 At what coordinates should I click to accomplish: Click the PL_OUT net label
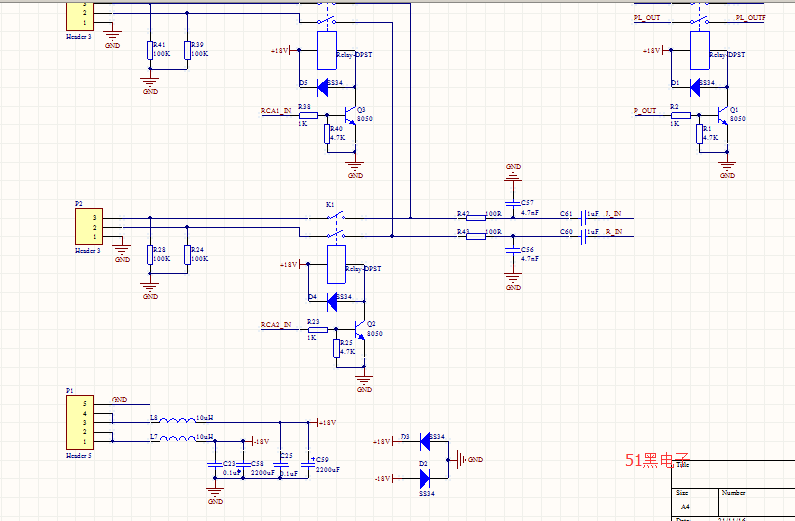pos(647,17)
